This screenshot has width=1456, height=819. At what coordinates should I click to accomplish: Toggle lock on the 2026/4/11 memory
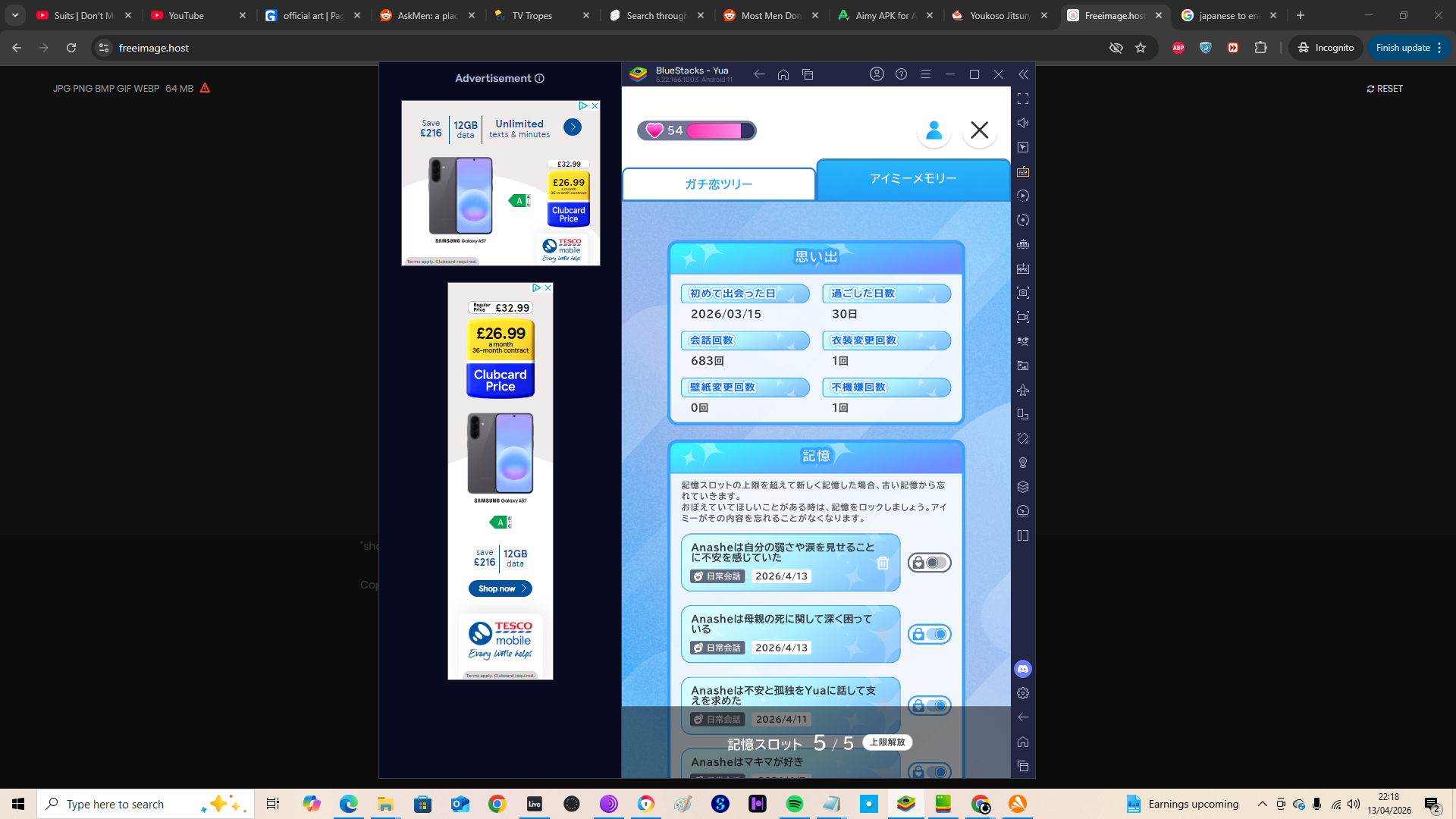[930, 706]
